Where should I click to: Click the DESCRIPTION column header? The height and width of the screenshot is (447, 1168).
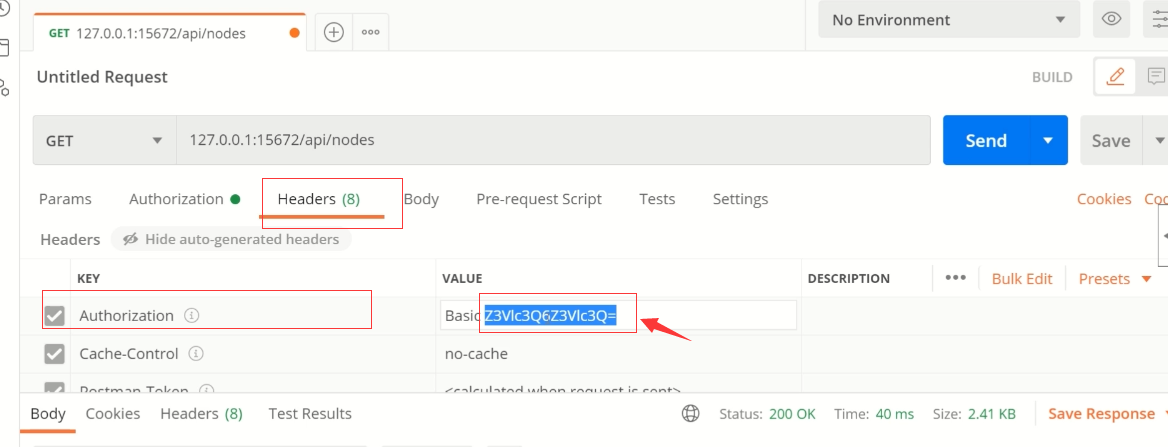(848, 279)
